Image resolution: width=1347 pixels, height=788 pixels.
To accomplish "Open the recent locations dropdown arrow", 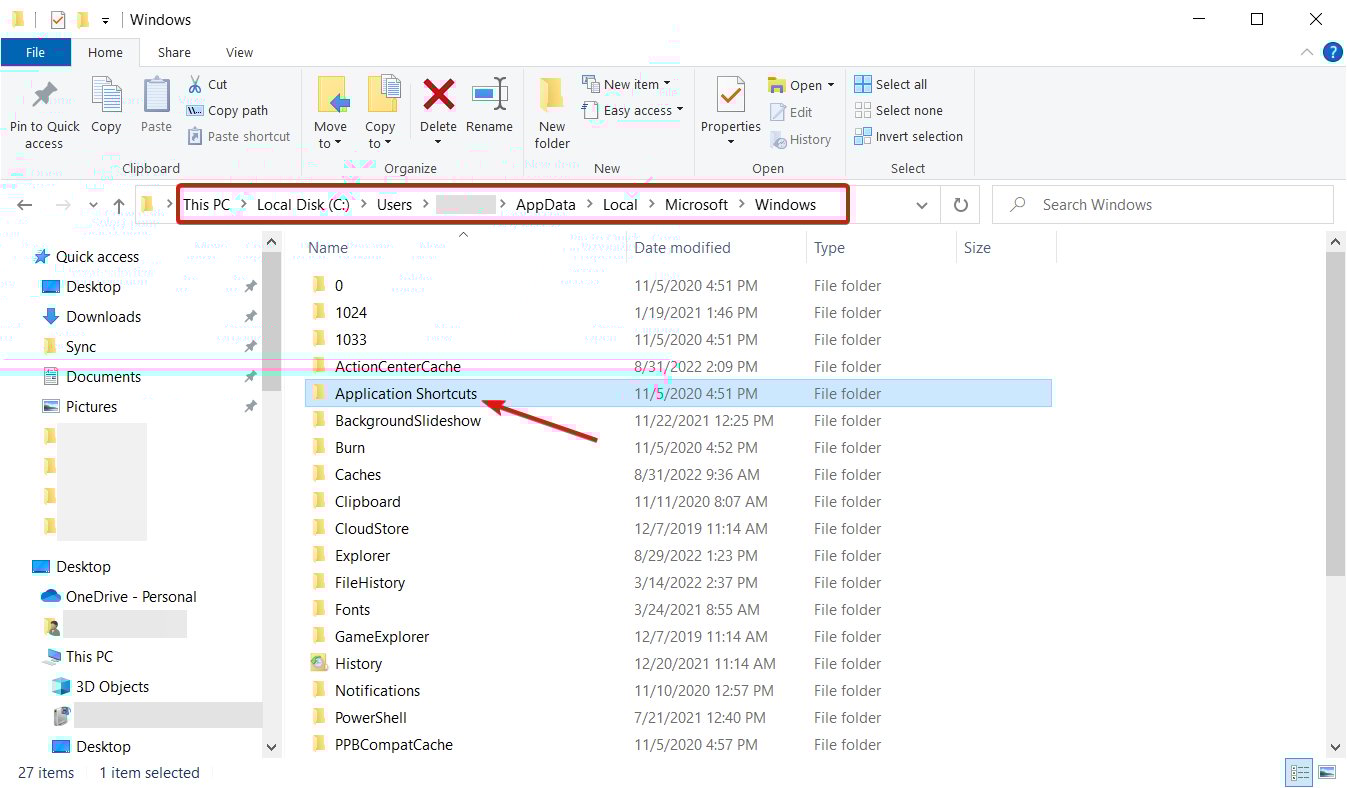I will point(93,205).
